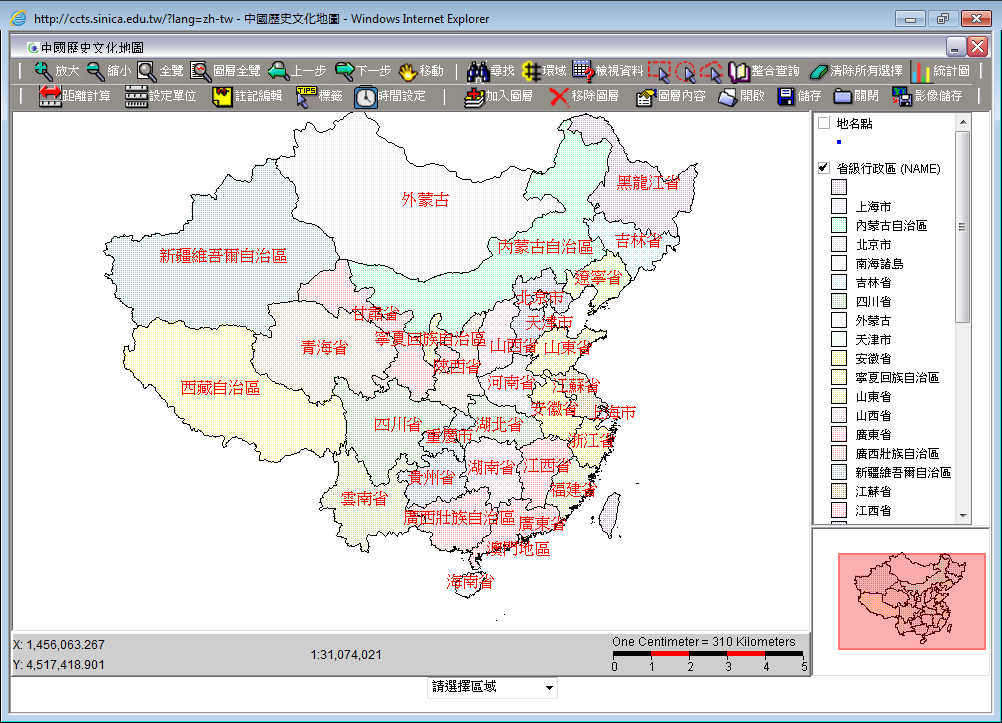The image size is (1002, 723).
Task: Open the 請選擇區域 dropdown
Action: tap(494, 687)
